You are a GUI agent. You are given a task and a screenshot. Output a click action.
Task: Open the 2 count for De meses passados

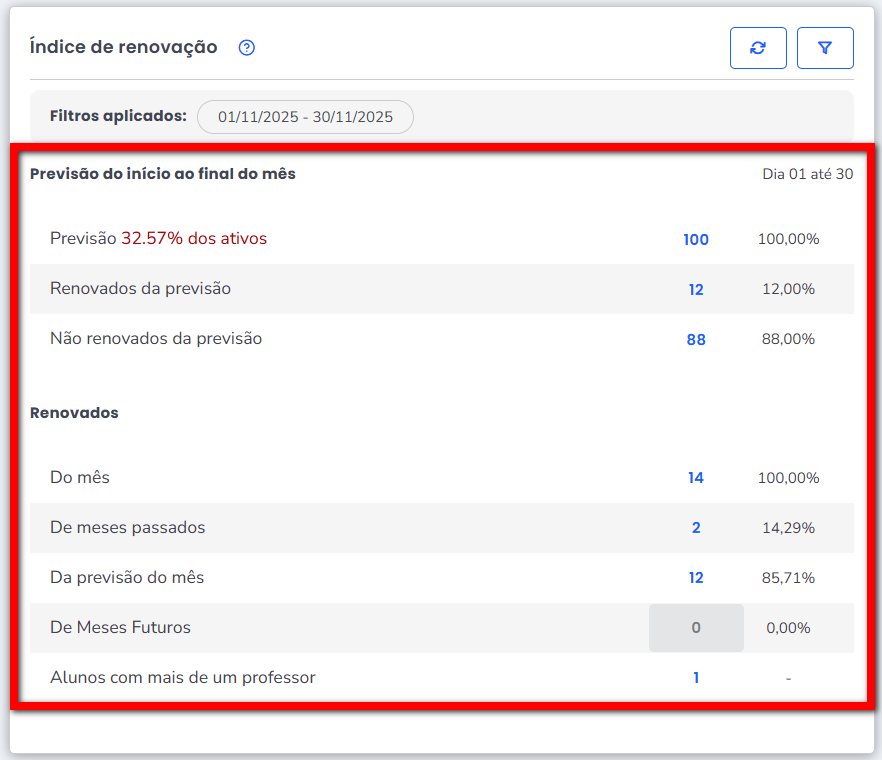[x=696, y=528]
